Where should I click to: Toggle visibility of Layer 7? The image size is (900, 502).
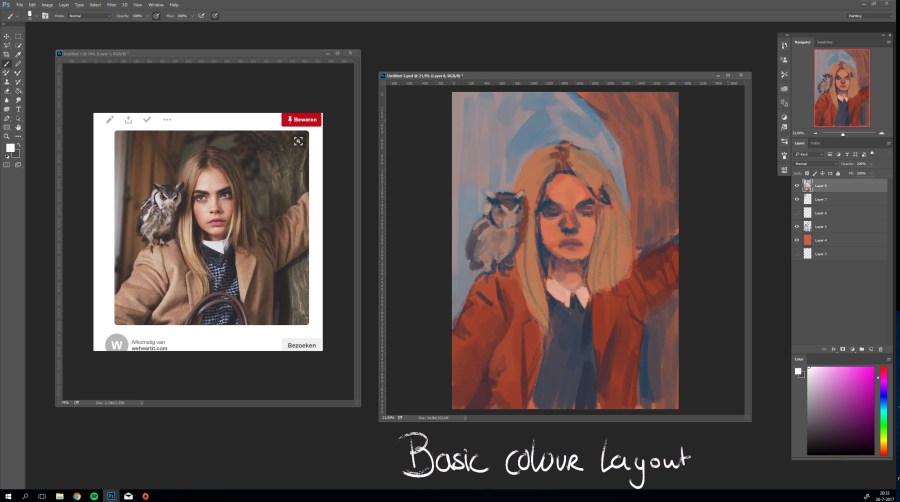click(x=797, y=200)
